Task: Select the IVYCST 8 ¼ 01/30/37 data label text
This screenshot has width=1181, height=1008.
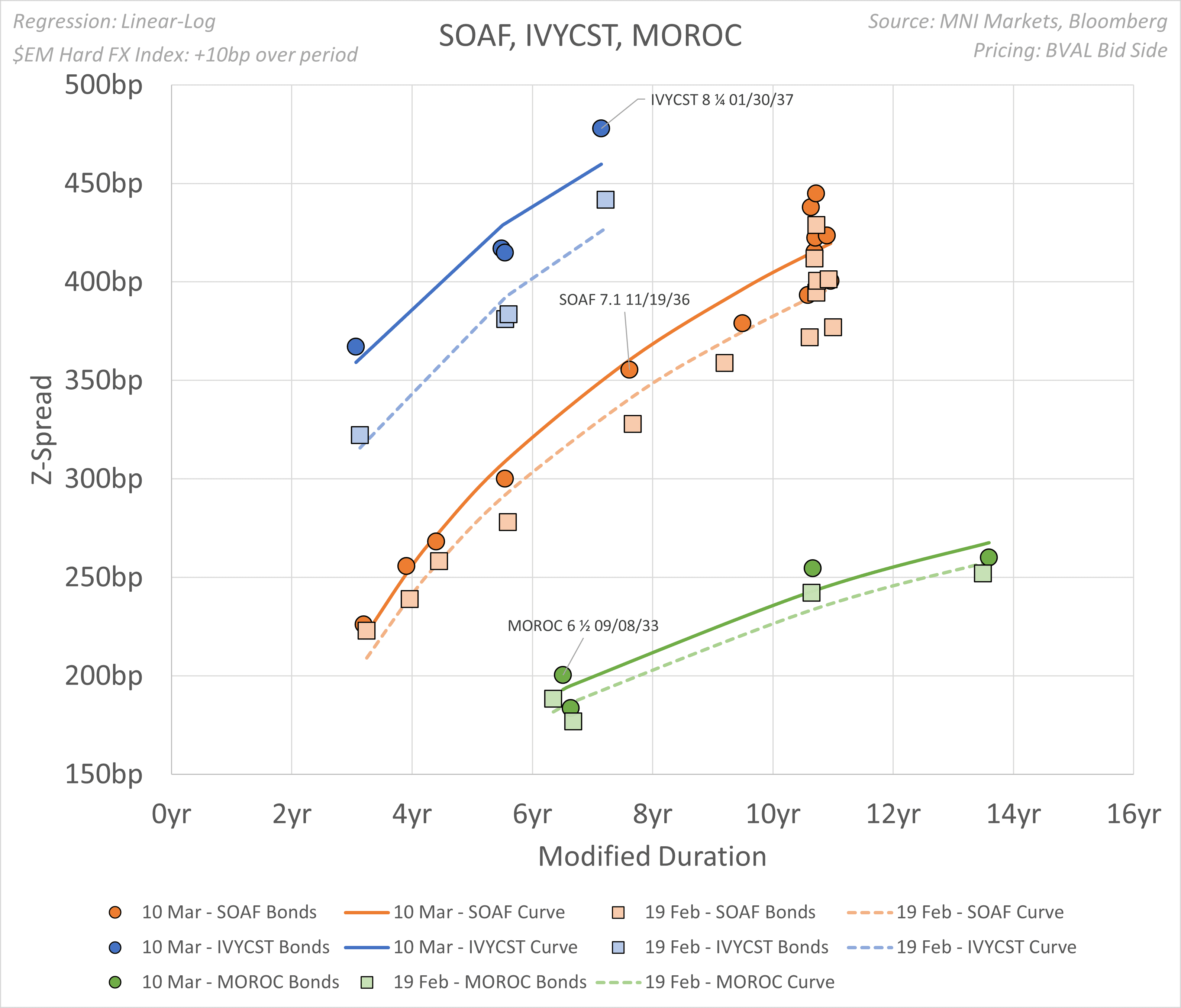Action: coord(722,100)
